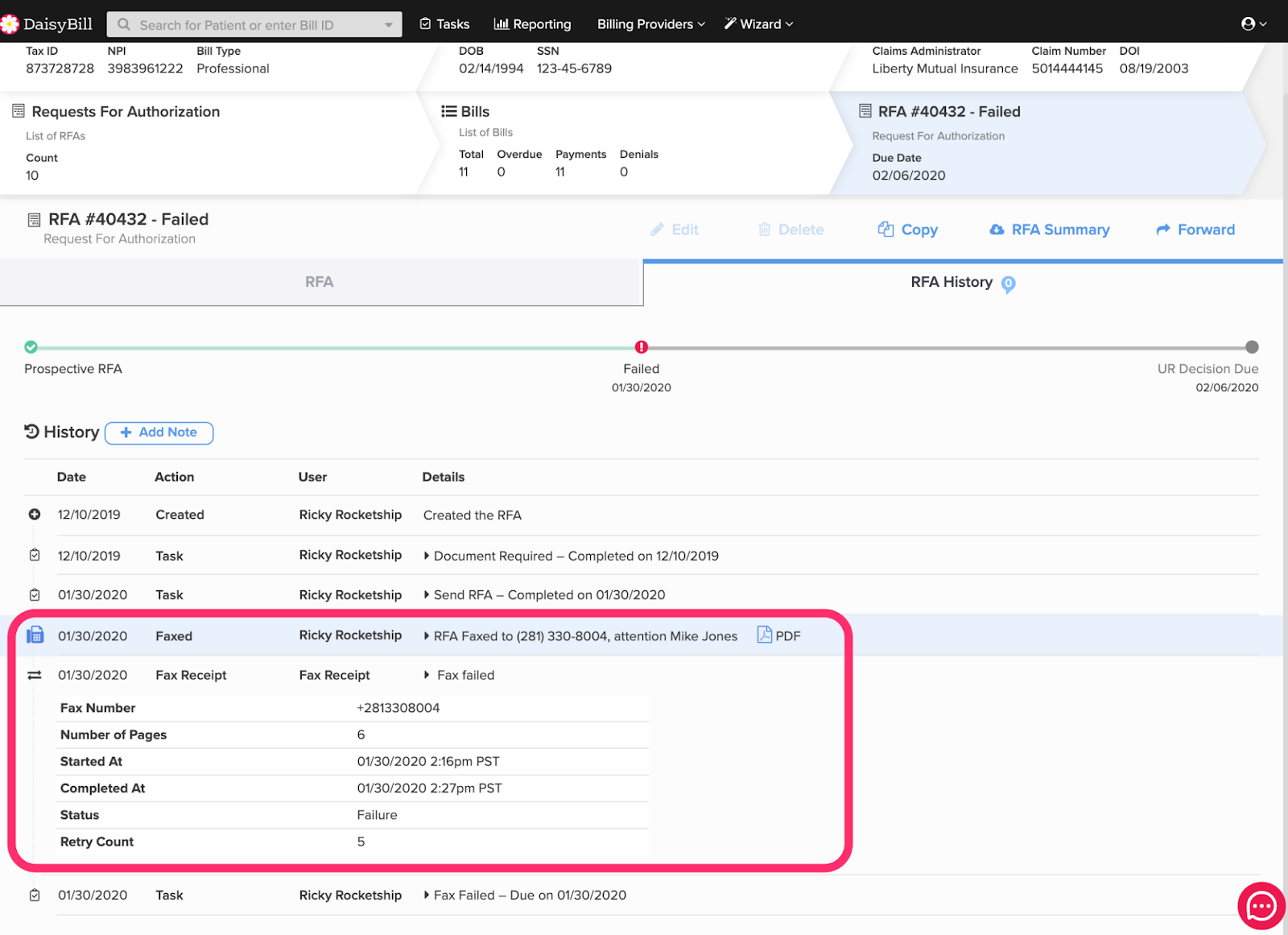Open the chat support bubble
The height and width of the screenshot is (935, 1288).
[1261, 906]
